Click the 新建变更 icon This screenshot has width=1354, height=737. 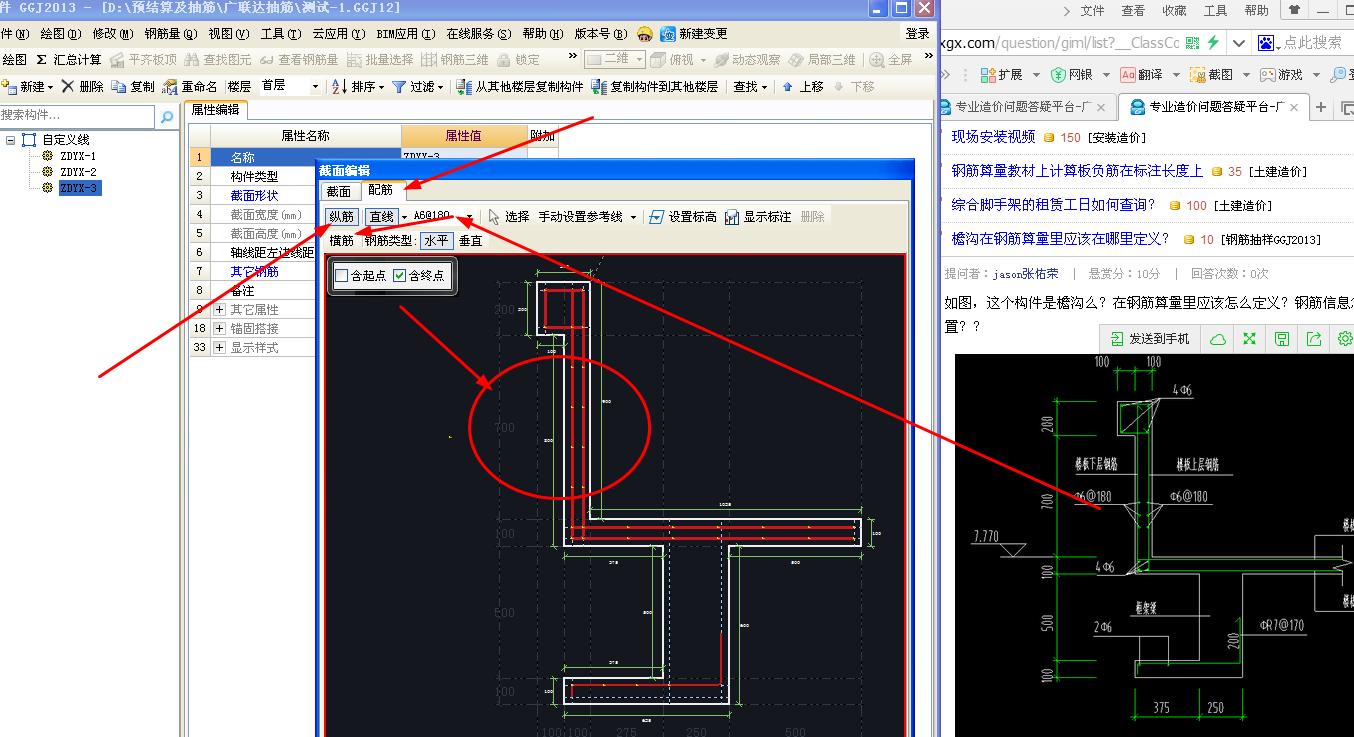tap(668, 34)
